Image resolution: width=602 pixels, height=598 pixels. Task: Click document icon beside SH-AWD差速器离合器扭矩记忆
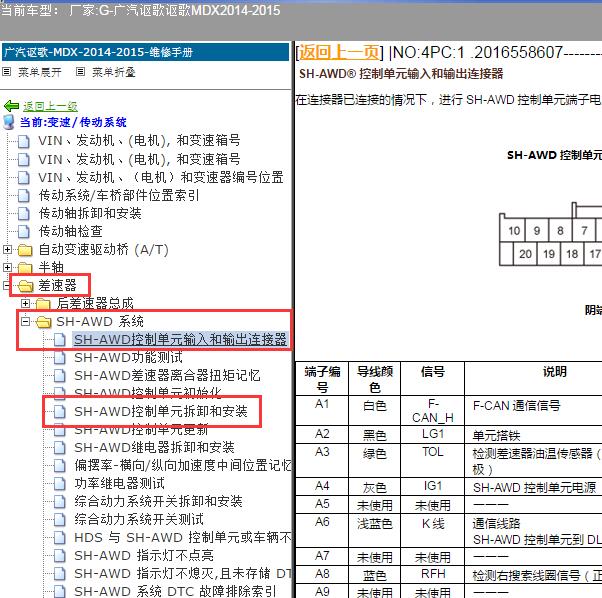pyautogui.click(x=60, y=376)
